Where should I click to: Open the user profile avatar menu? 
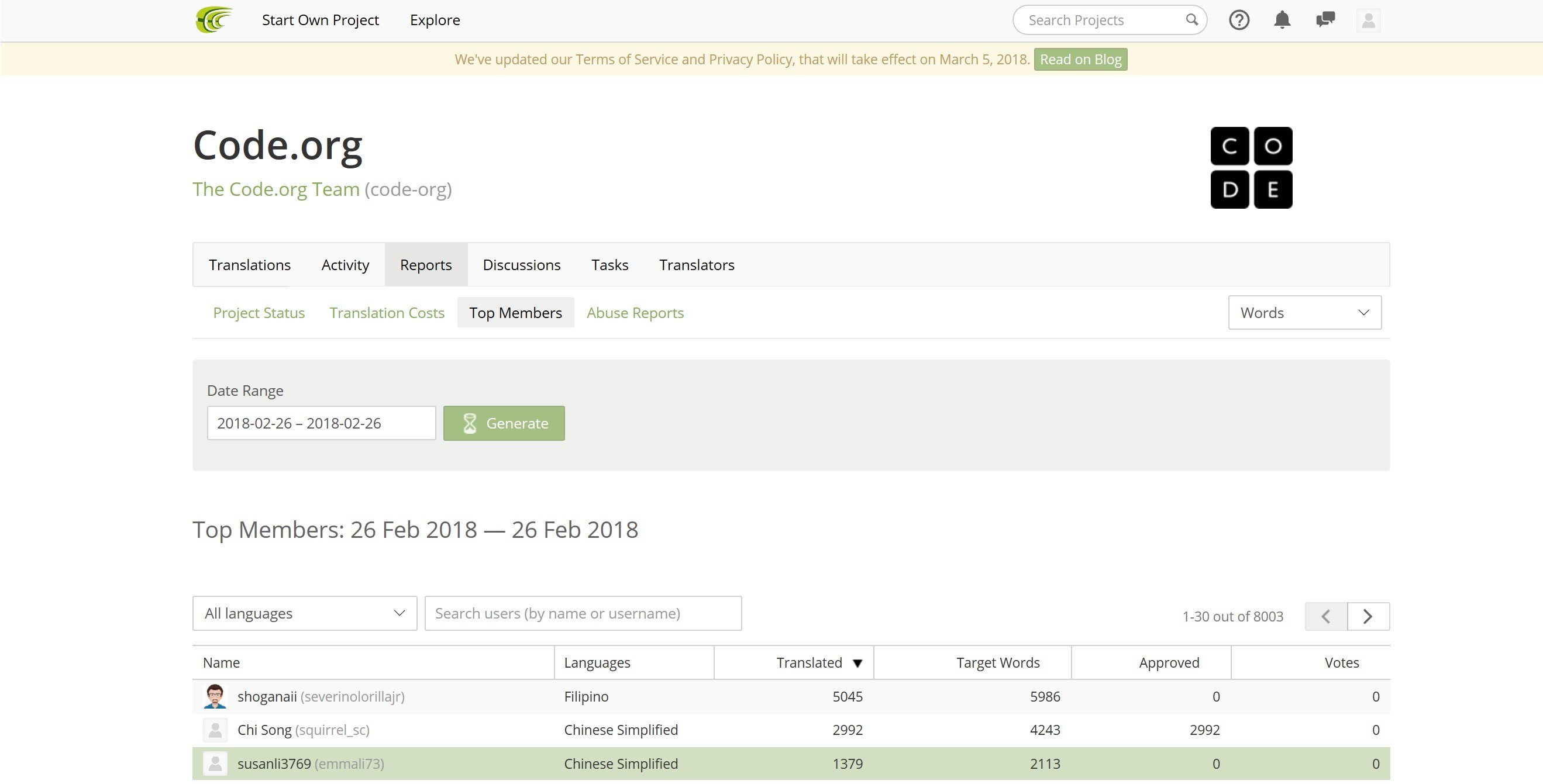[1368, 20]
